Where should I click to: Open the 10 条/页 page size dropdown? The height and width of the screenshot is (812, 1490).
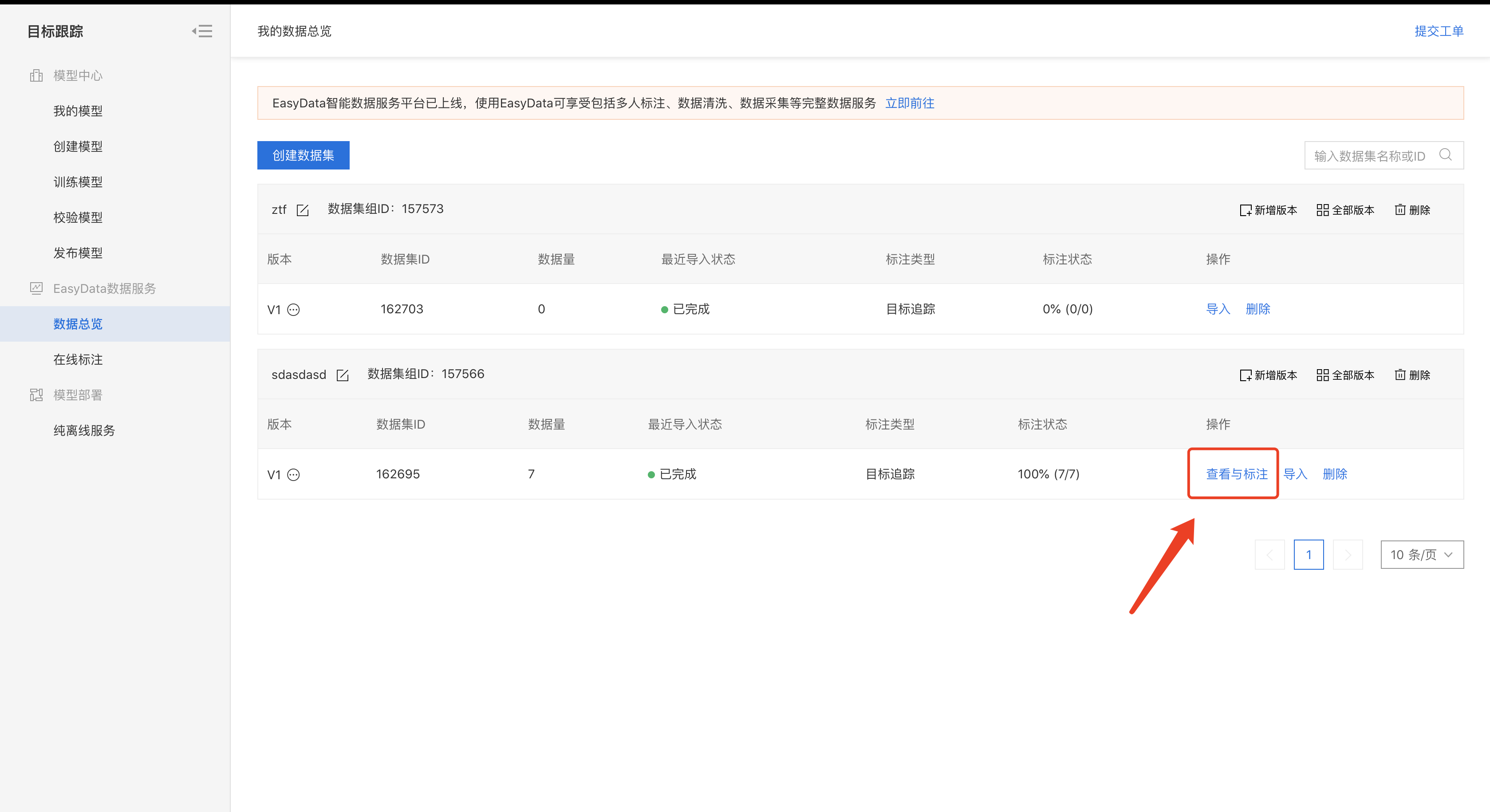click(x=1422, y=555)
